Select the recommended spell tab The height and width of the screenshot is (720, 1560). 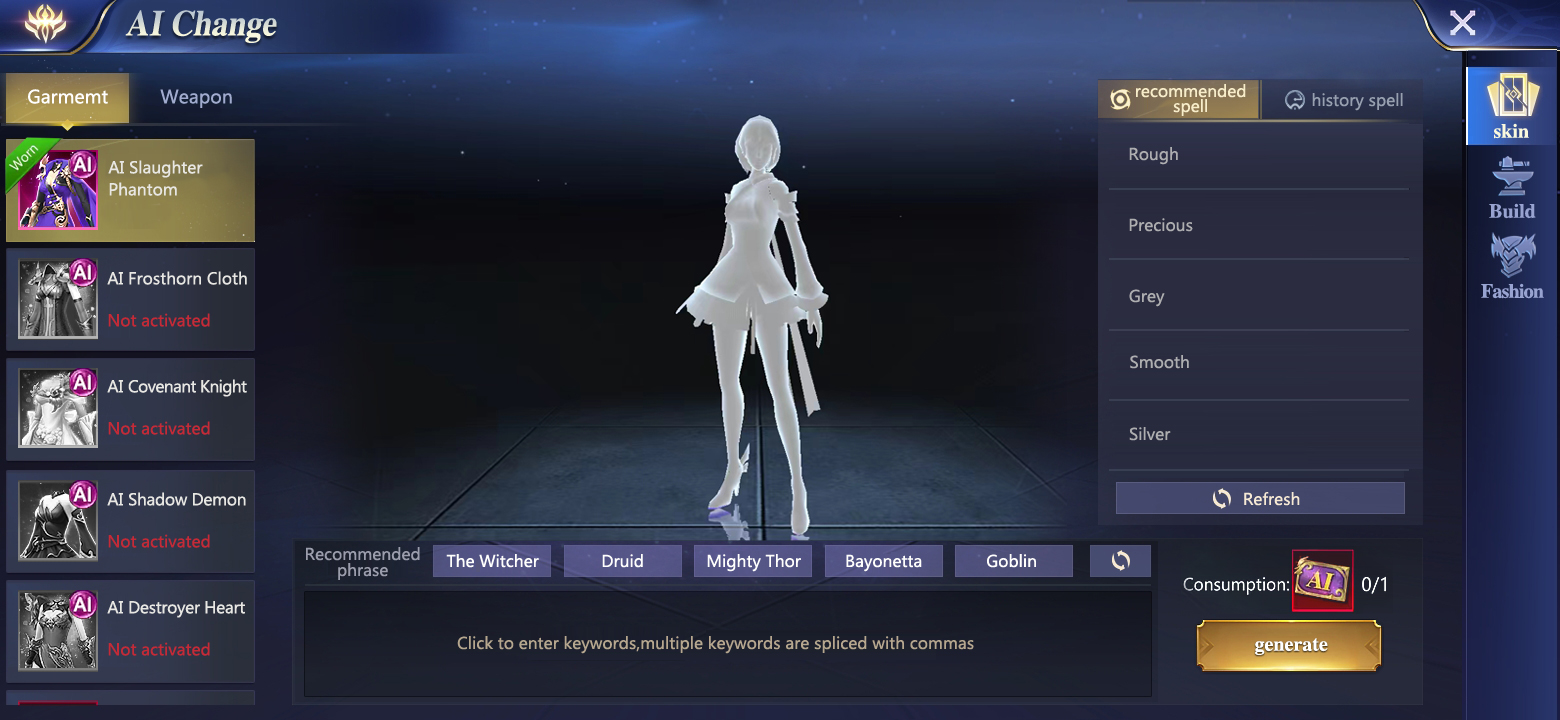coord(1179,99)
